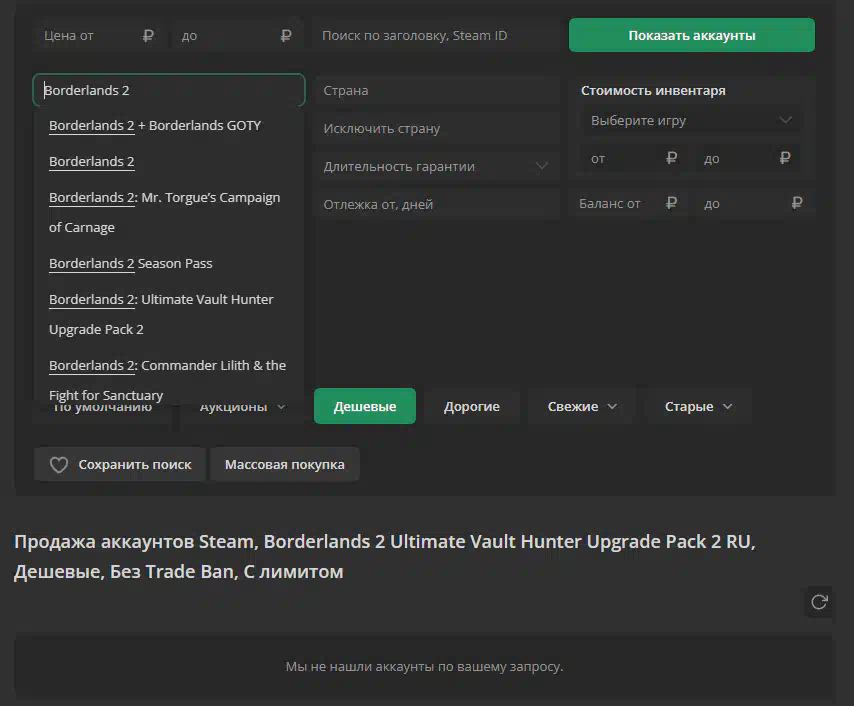Focus the inventory cost до field

[x=748, y=159]
